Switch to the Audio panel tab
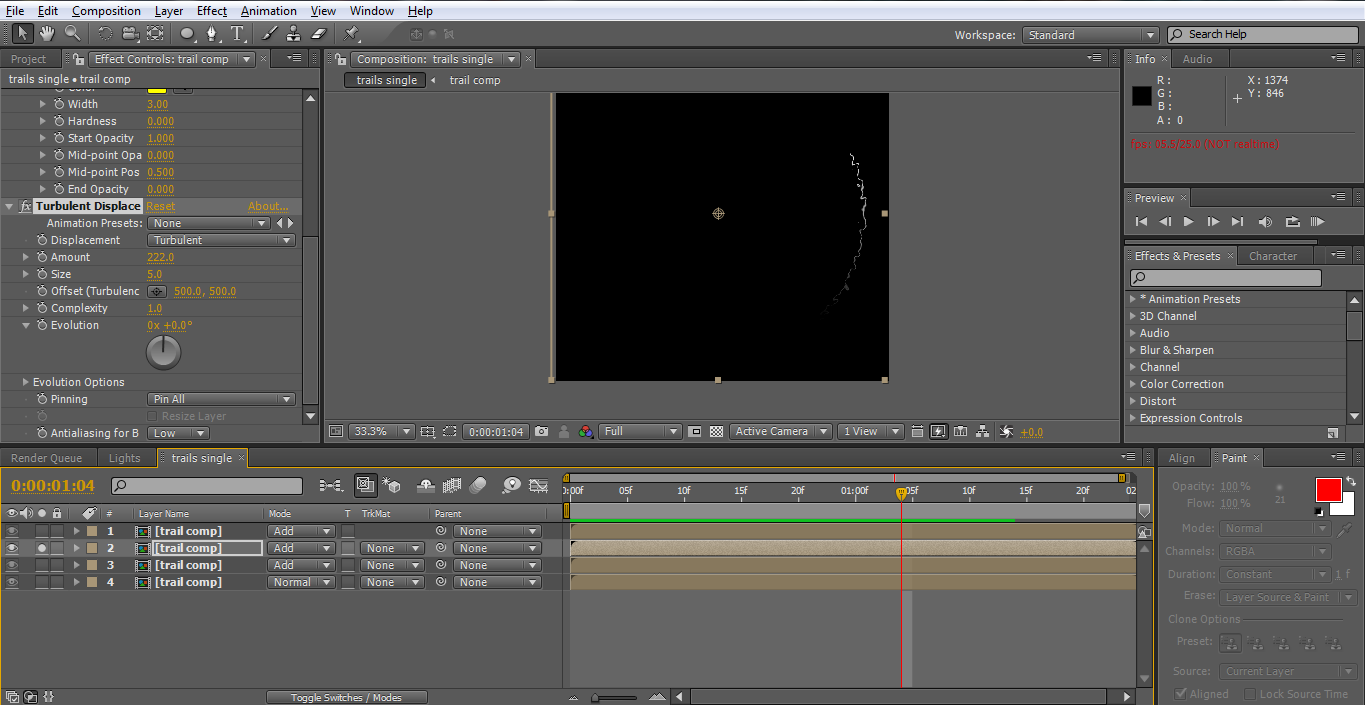The width and height of the screenshot is (1365, 705). tap(1197, 59)
